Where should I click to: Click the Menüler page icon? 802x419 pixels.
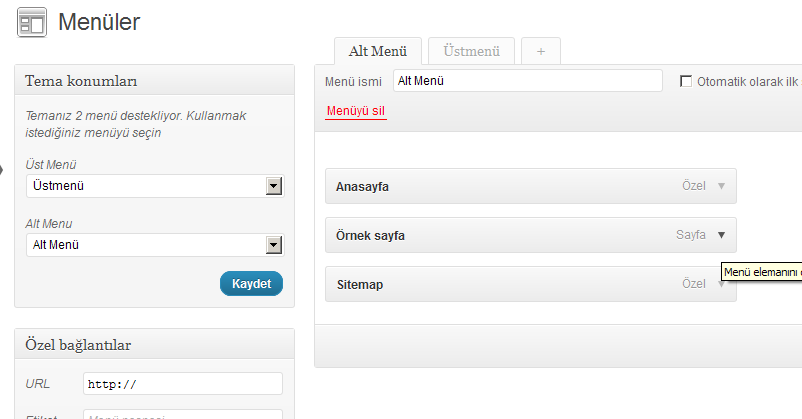pyautogui.click(x=32, y=22)
